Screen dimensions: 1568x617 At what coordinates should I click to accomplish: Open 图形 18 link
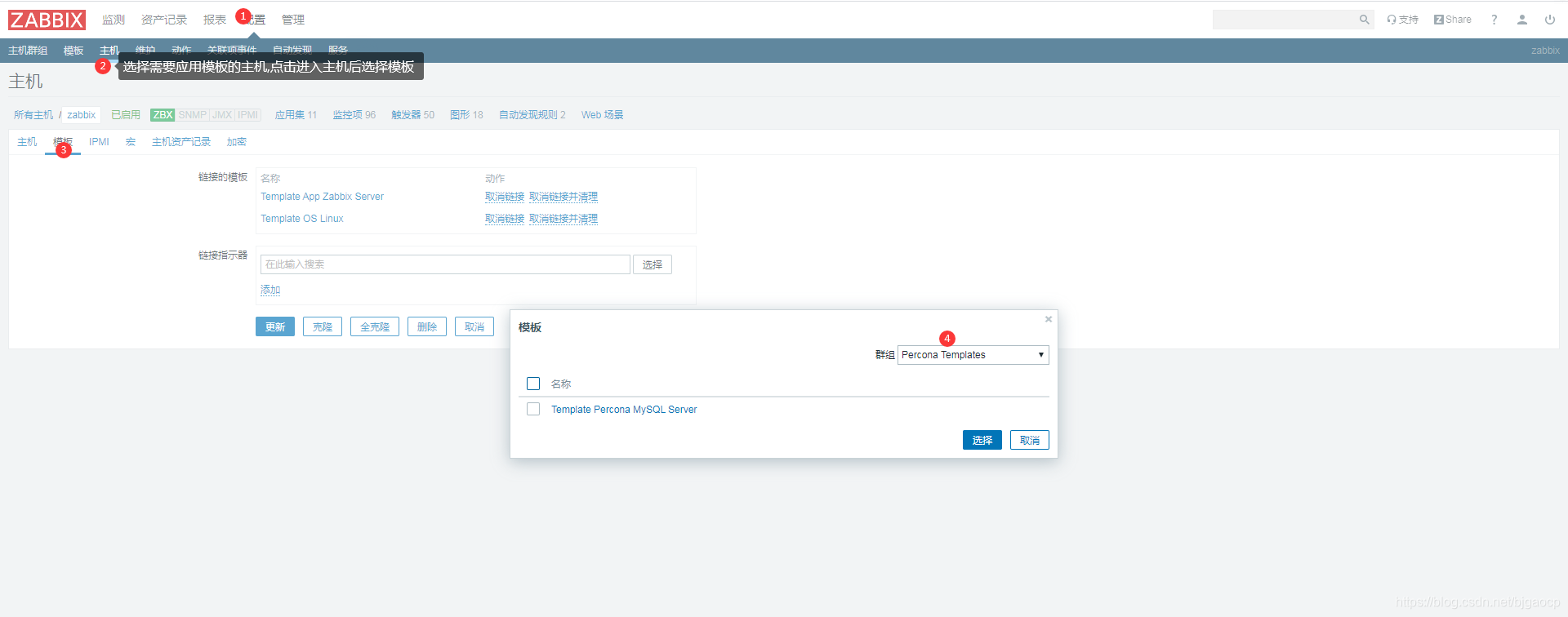(x=466, y=115)
